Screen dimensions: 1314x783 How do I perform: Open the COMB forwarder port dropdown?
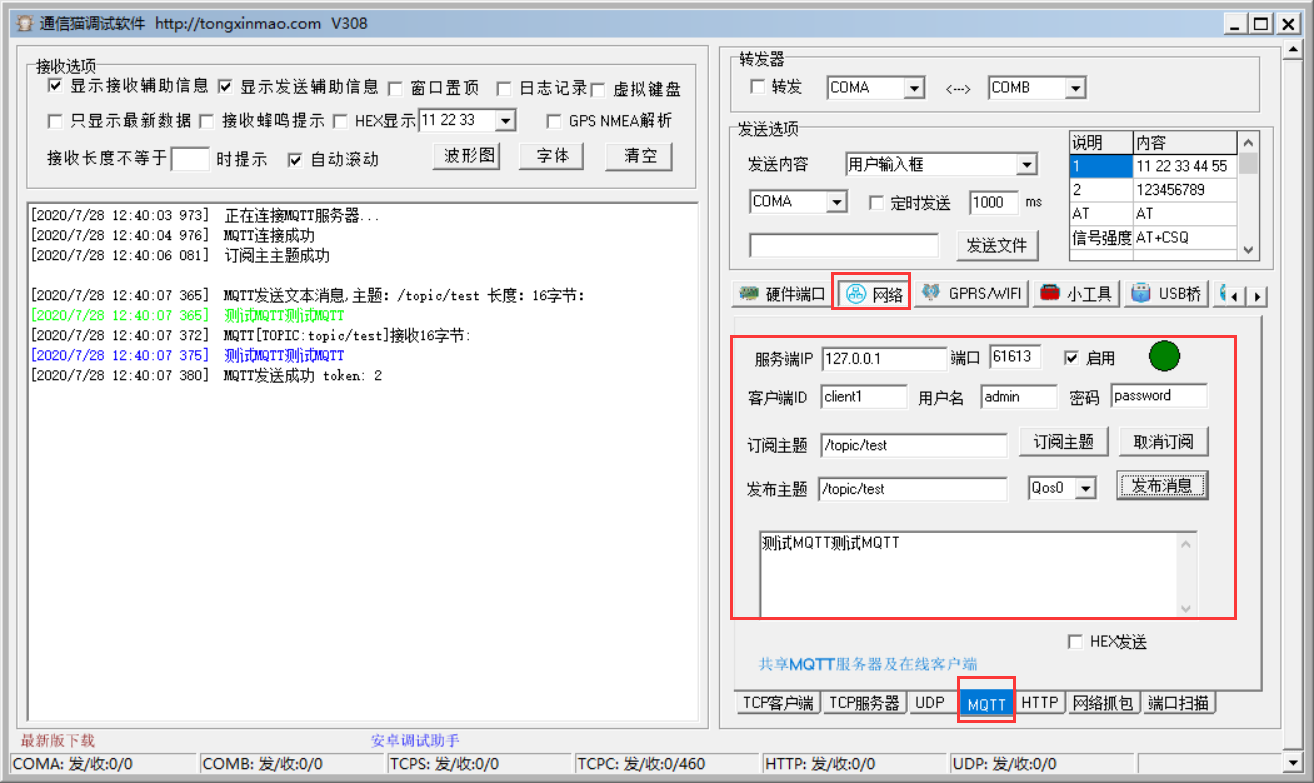[x=1075, y=88]
